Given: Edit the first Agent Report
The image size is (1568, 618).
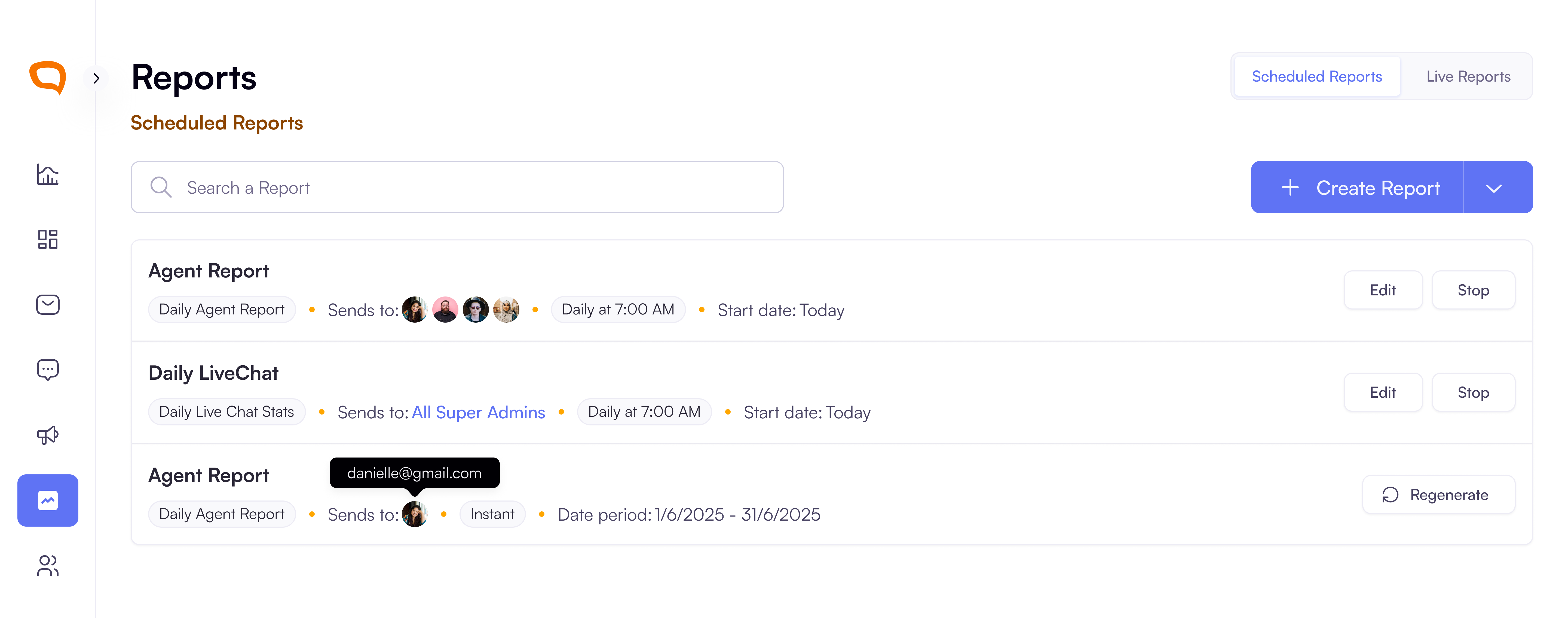Looking at the screenshot, I should coord(1383,290).
